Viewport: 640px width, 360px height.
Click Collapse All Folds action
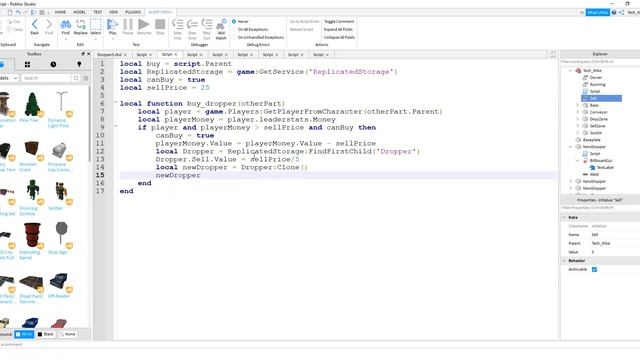(x=339, y=37)
